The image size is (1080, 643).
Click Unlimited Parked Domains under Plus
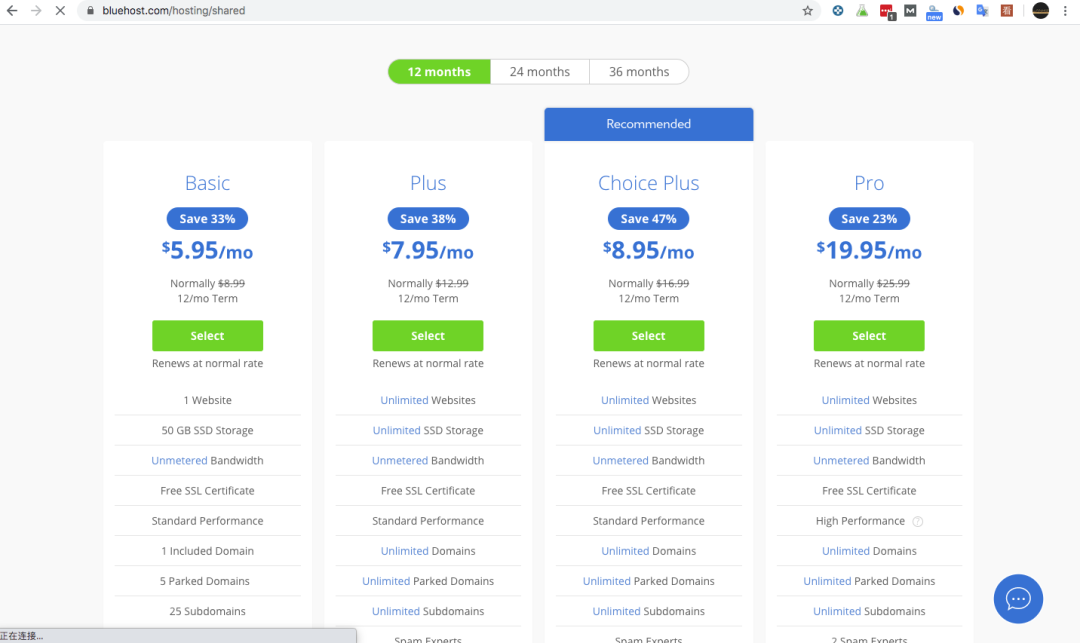[428, 581]
